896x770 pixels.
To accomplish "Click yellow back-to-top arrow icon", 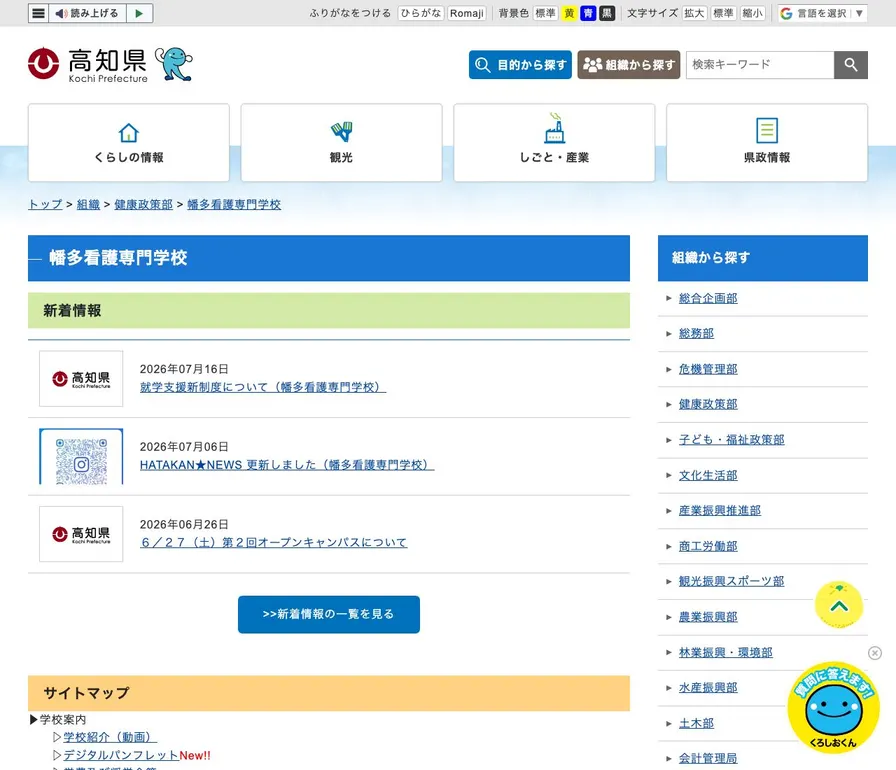I will (x=839, y=605).
